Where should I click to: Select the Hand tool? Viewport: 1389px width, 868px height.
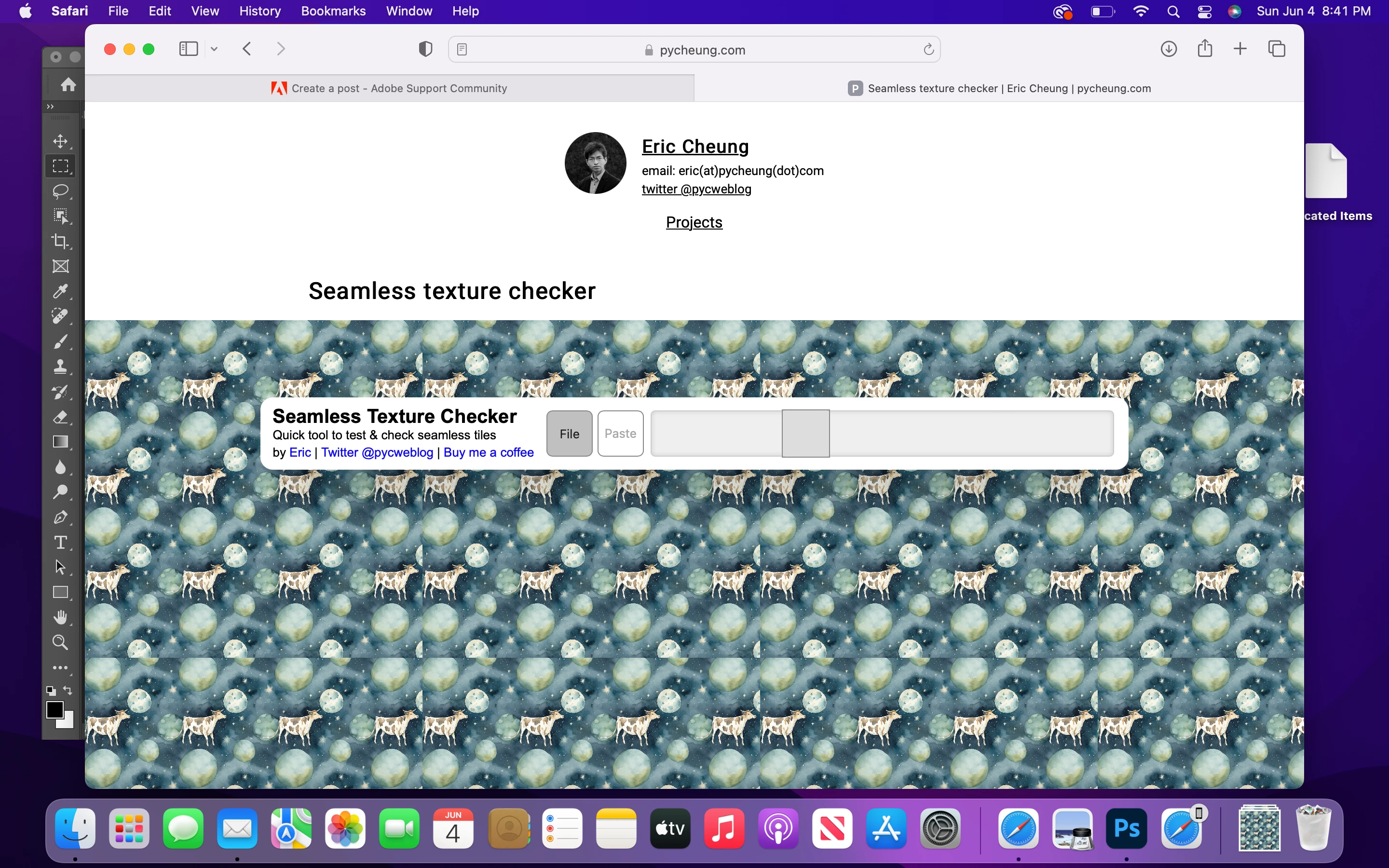point(60,617)
